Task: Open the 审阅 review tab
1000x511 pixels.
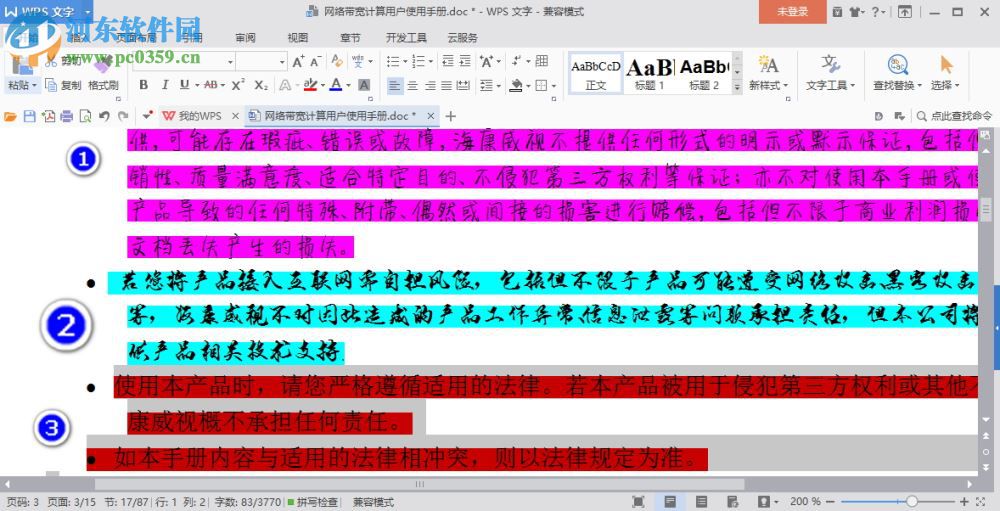Action: (245, 38)
